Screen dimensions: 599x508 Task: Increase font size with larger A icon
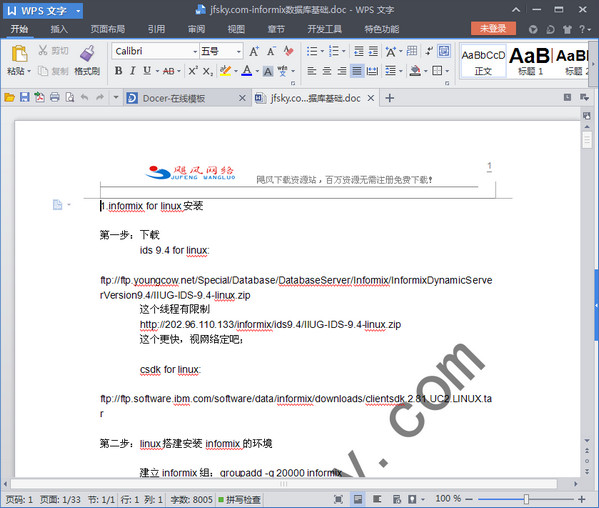click(x=254, y=51)
